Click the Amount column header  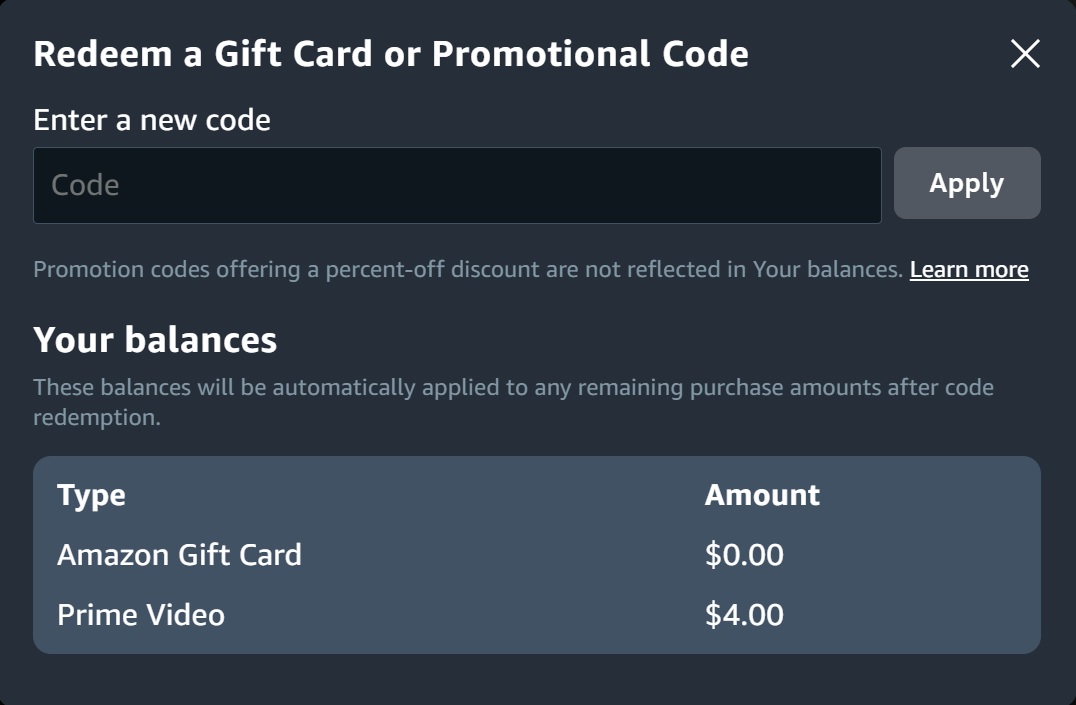point(762,495)
